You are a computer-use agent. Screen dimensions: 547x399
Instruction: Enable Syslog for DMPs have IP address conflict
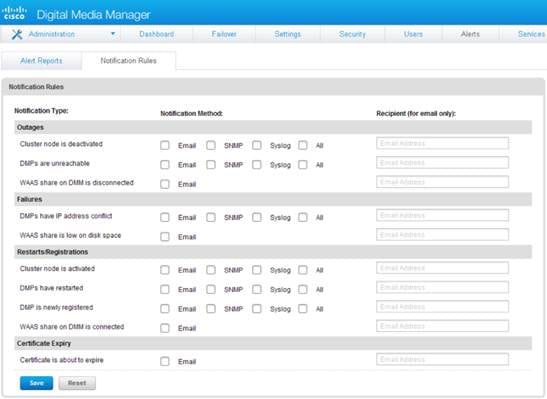257,217
